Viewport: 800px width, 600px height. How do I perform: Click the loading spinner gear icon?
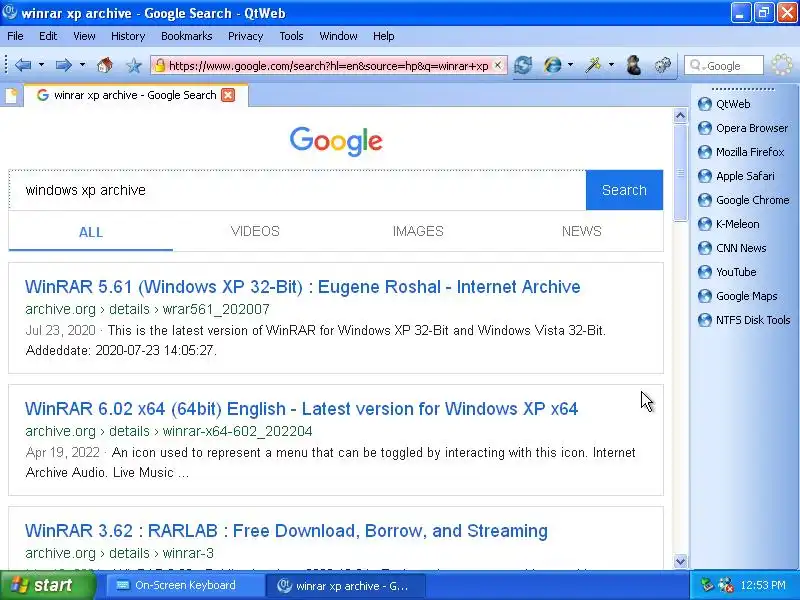(782, 65)
